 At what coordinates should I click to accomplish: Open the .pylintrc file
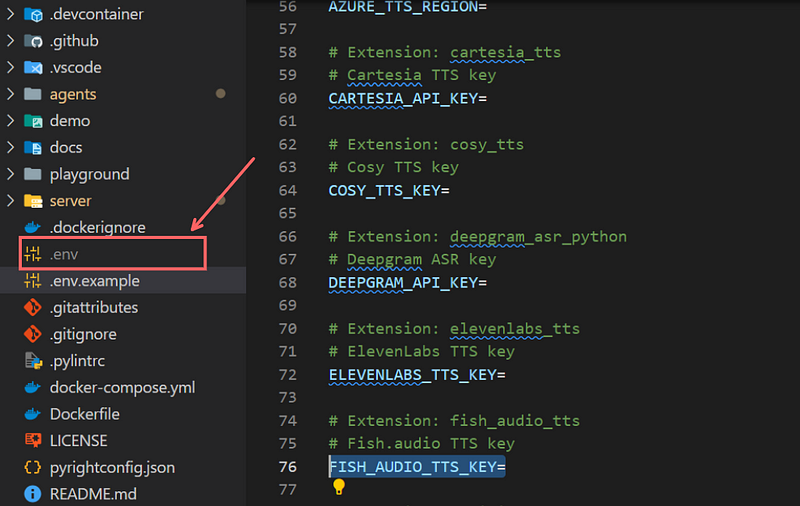[x=78, y=361]
